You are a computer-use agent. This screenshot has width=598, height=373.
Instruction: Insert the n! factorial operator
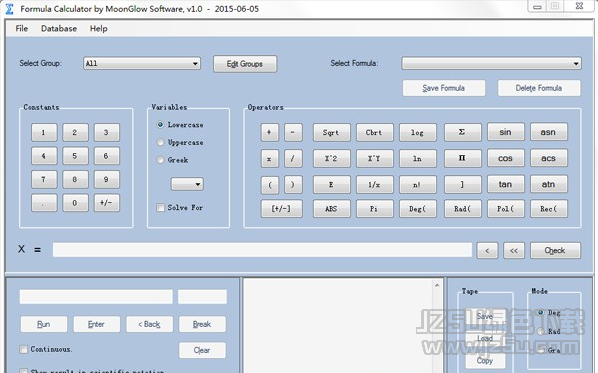point(418,185)
